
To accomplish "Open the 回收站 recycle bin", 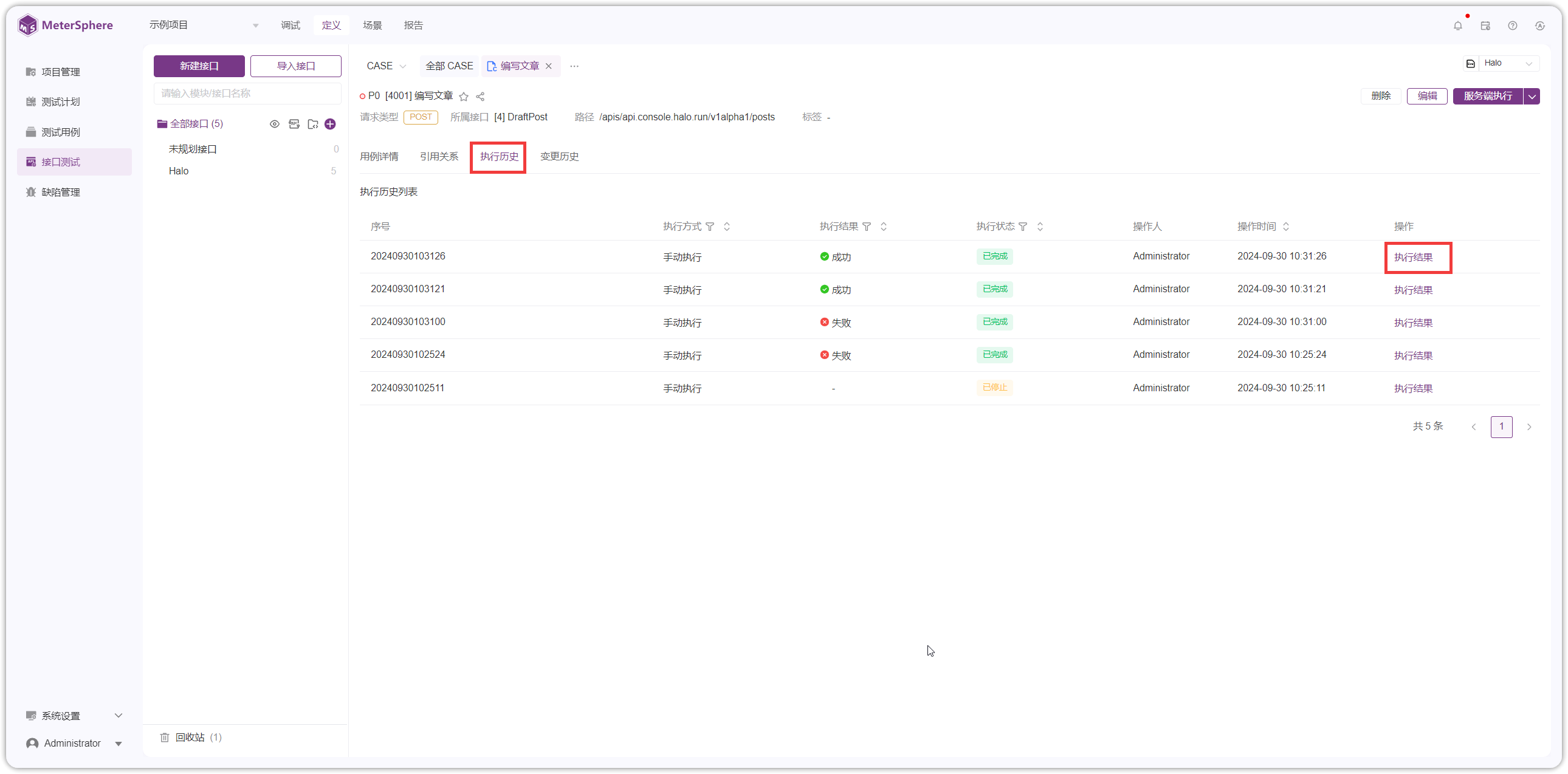I will [190, 737].
